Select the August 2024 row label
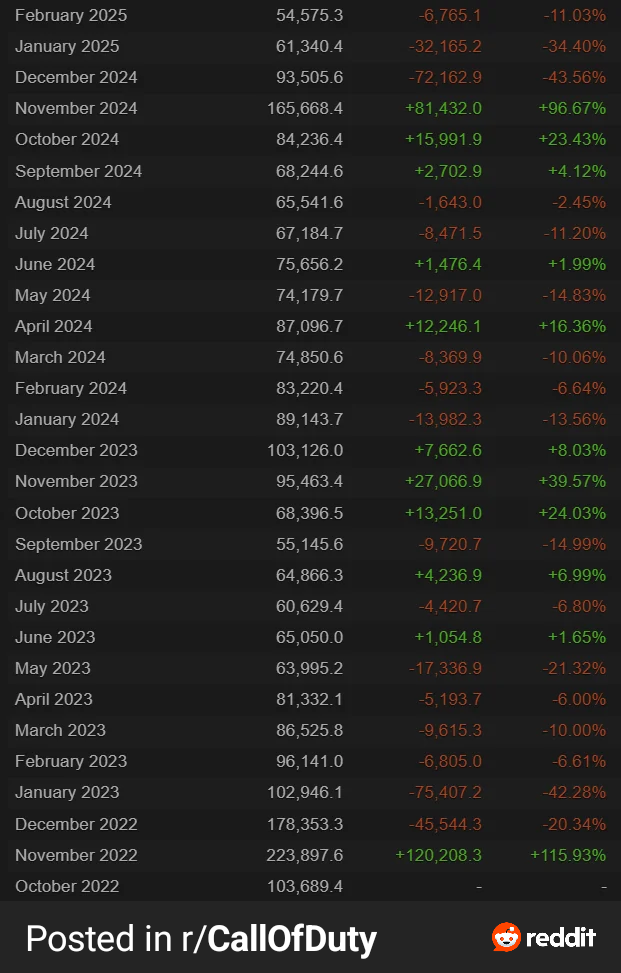This screenshot has height=973, width=621. tap(63, 202)
